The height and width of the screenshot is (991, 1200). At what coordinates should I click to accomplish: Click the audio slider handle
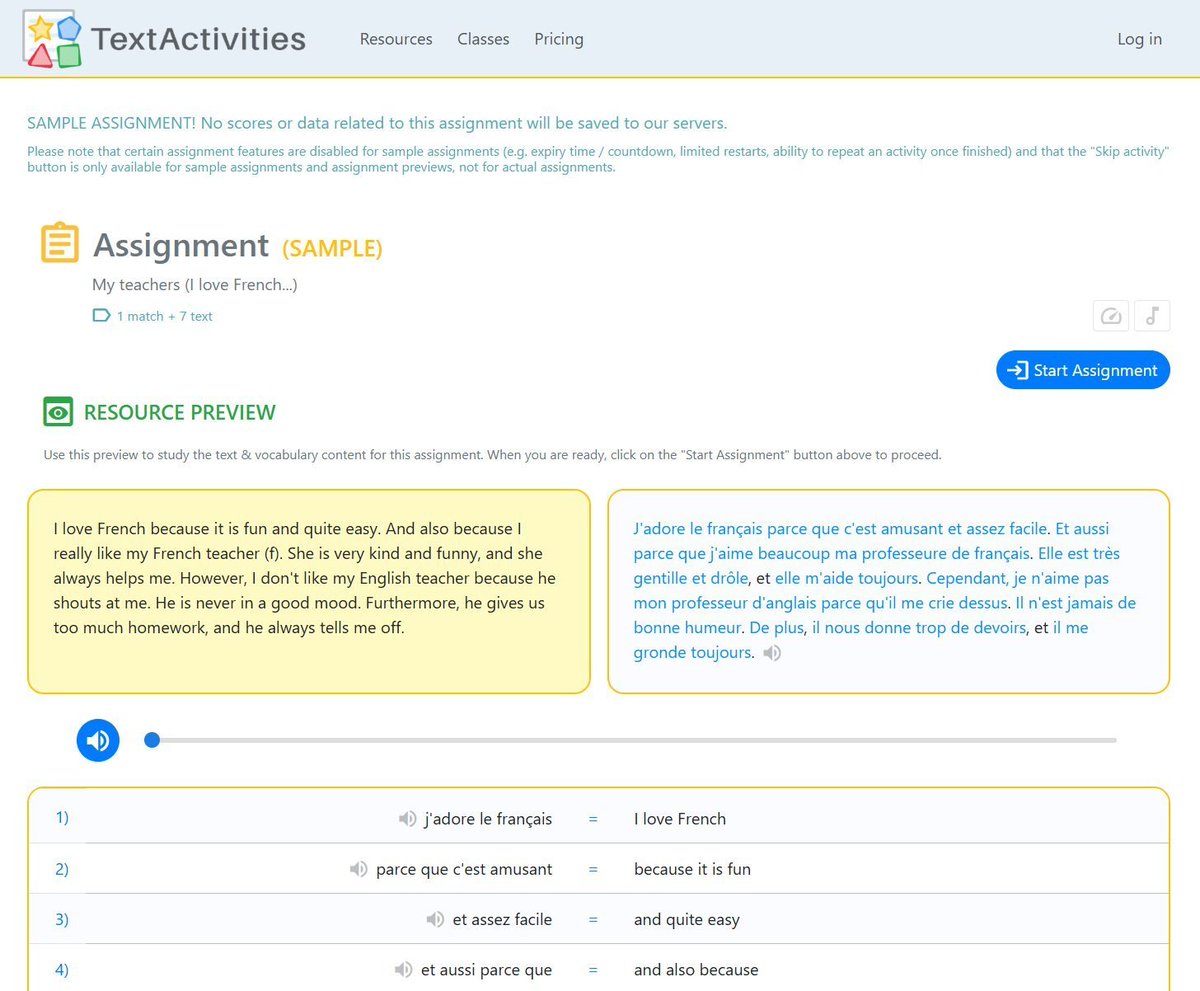click(152, 740)
